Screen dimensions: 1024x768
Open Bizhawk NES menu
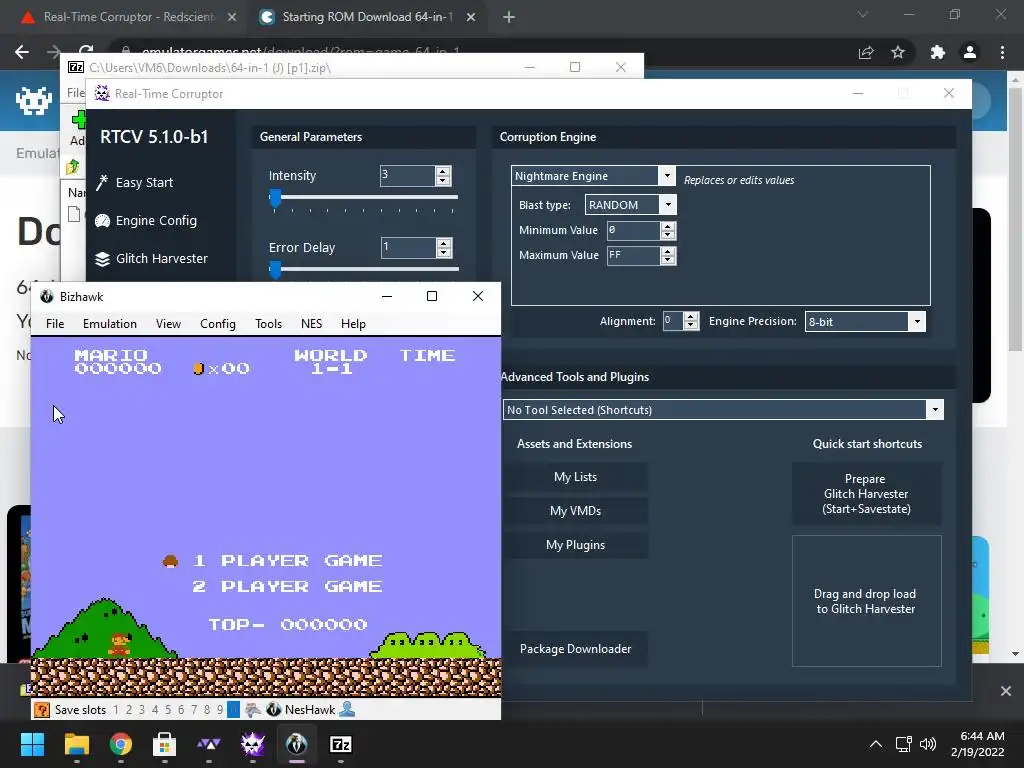312,324
